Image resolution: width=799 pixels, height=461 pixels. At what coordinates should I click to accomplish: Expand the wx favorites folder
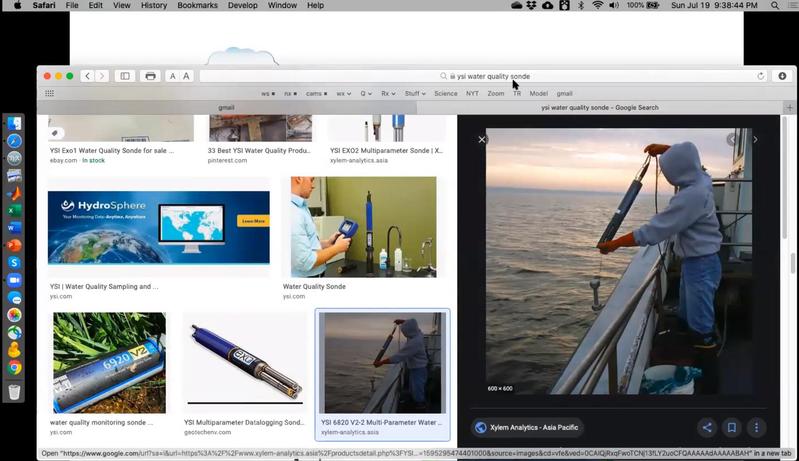tap(343, 93)
